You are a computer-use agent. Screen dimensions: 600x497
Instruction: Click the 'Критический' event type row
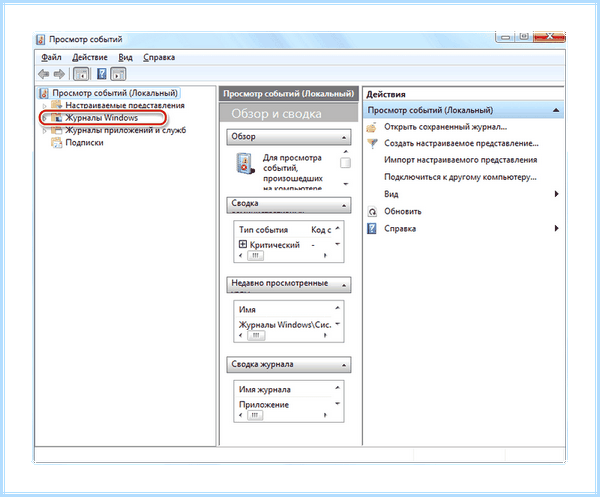tap(274, 245)
